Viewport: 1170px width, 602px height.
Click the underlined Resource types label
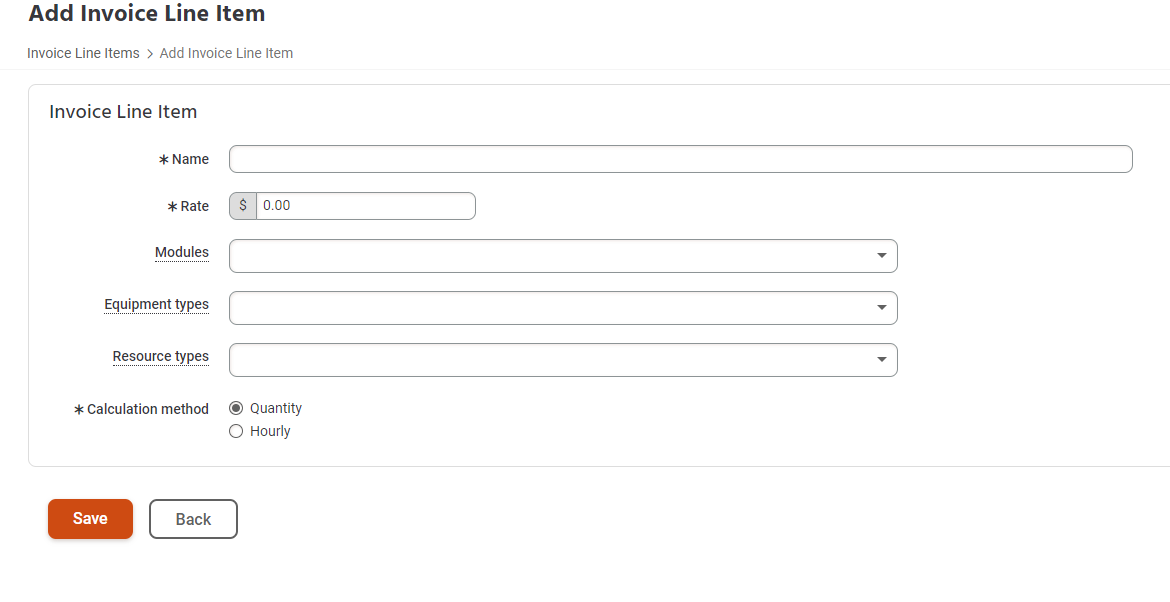click(161, 356)
